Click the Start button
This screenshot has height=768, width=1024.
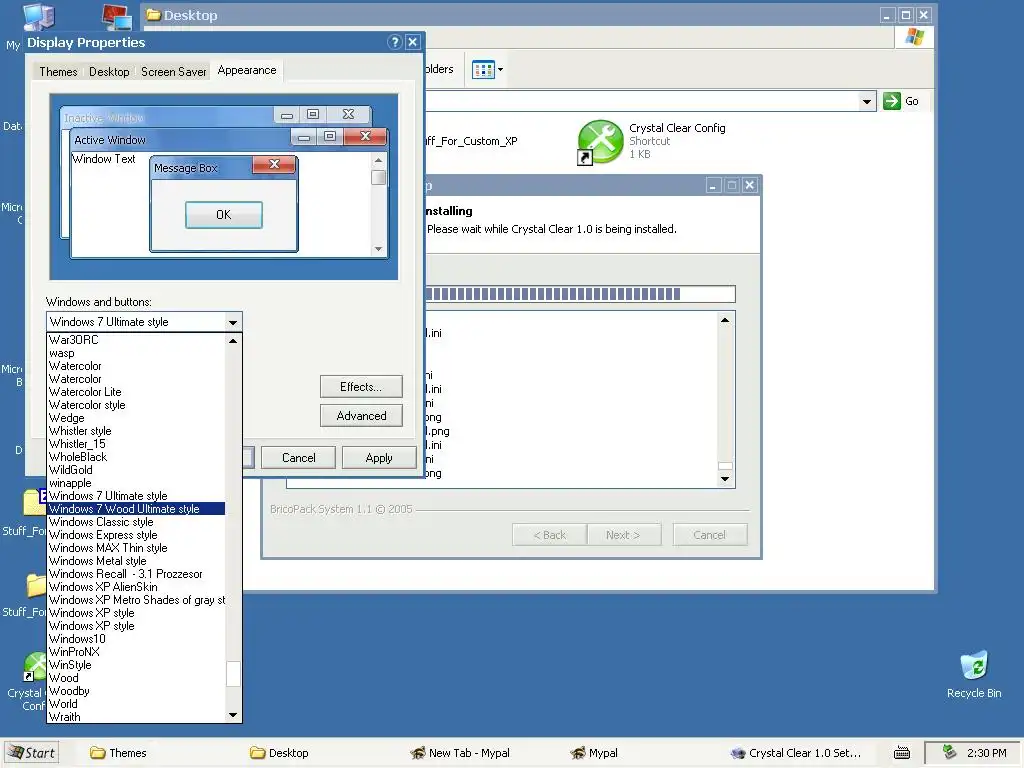click(31, 753)
